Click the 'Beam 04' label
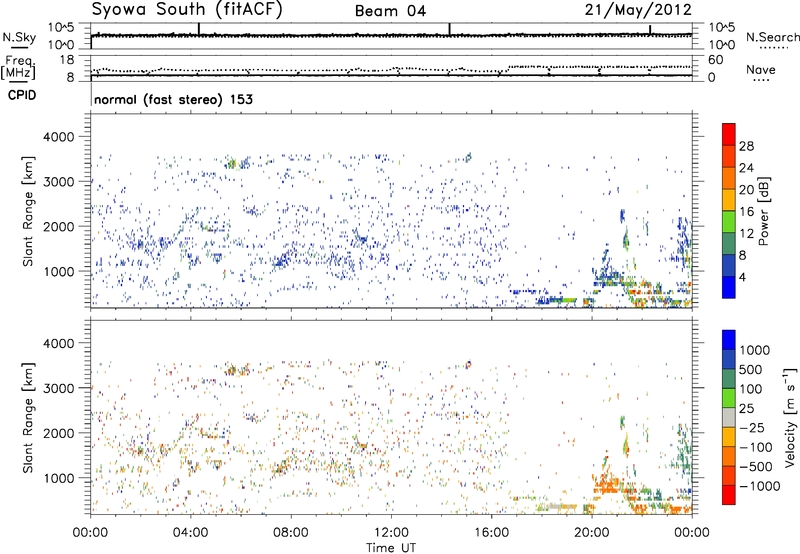The height and width of the screenshot is (554, 800). [x=390, y=11]
